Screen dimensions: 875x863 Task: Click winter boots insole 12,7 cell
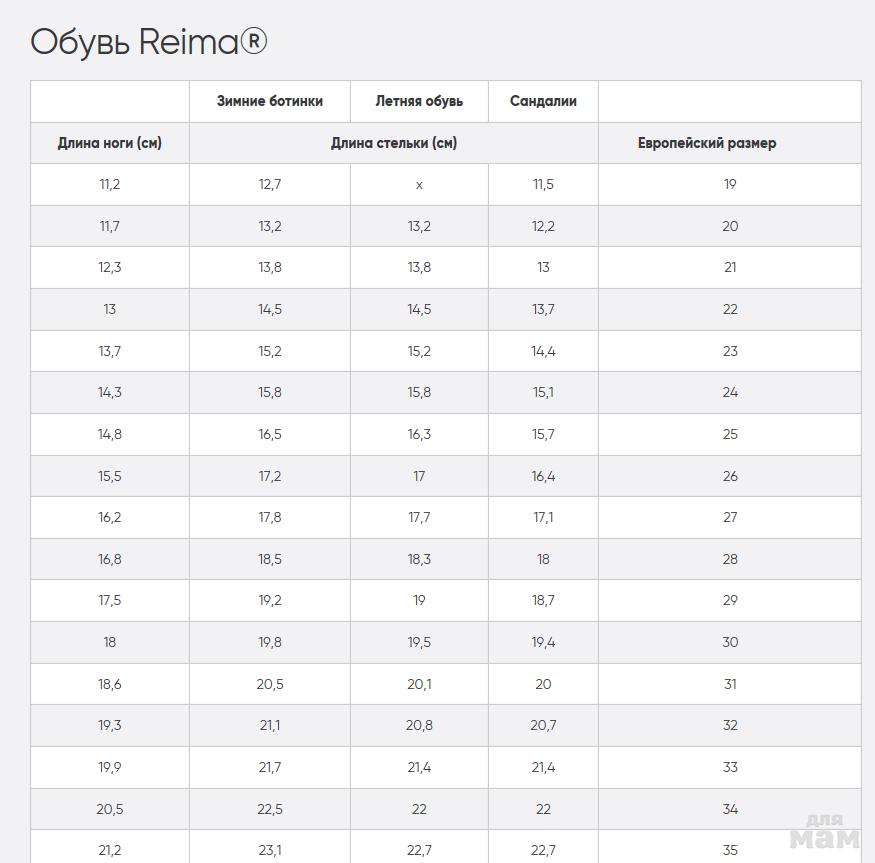(270, 184)
